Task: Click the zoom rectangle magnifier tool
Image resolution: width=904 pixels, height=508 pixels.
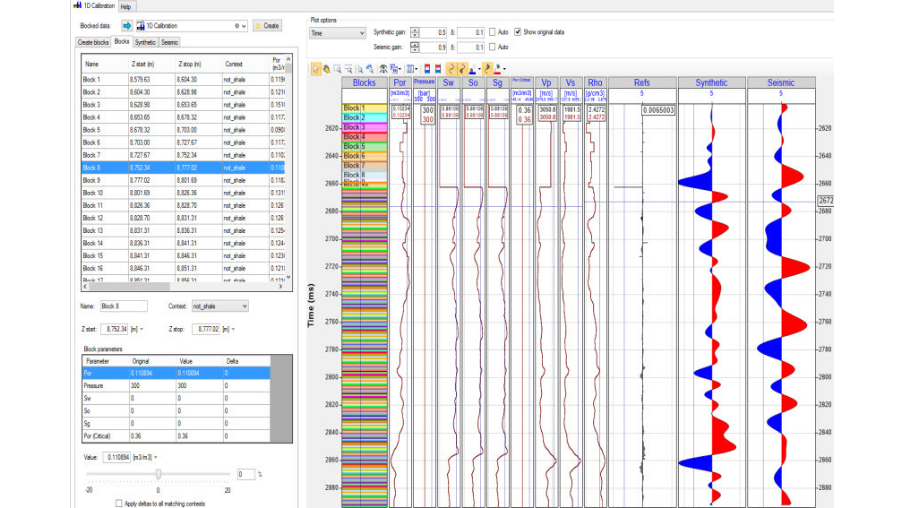Action: 337,69
